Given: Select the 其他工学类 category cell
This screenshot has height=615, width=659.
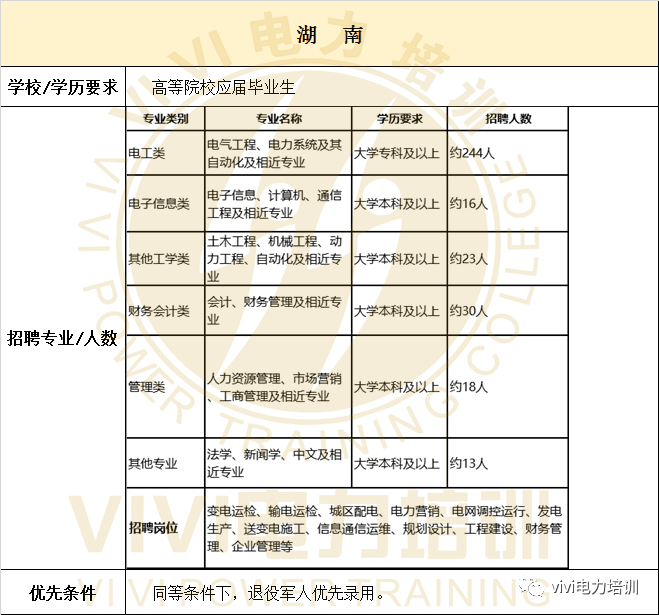Looking at the screenshot, I should [x=166, y=259].
